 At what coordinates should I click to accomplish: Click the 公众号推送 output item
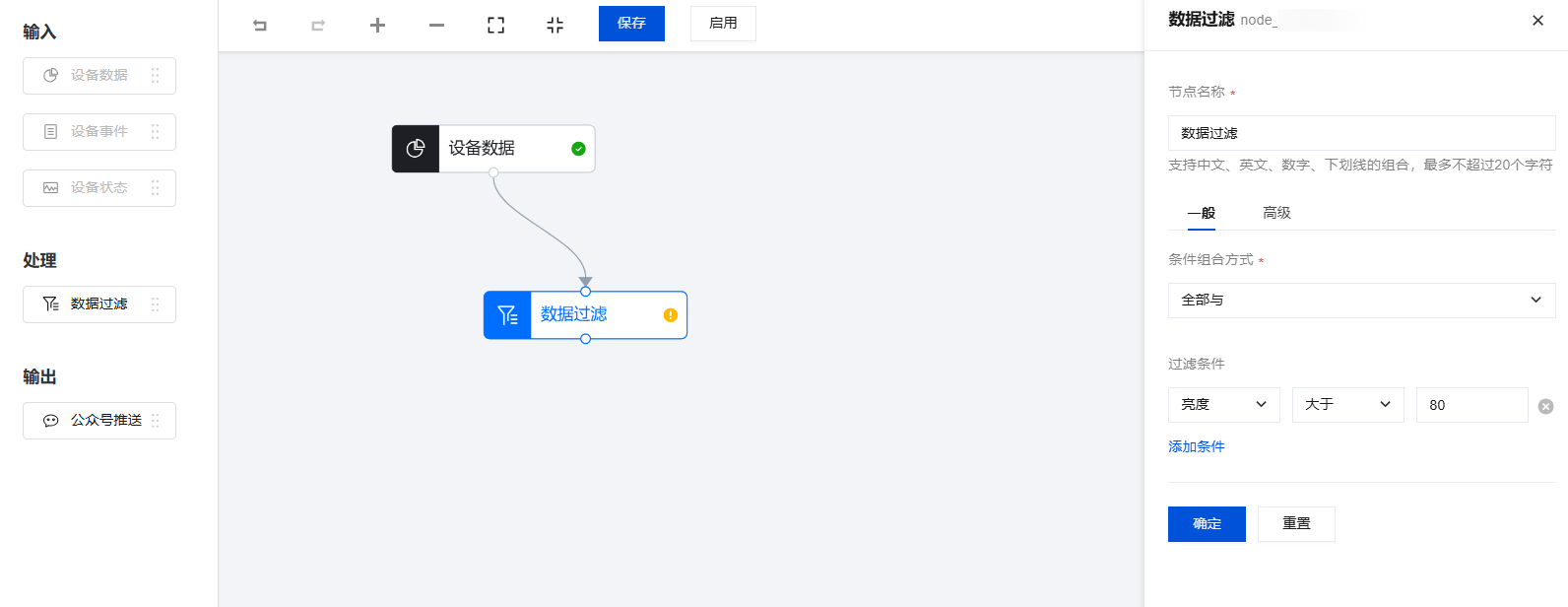tap(99, 421)
